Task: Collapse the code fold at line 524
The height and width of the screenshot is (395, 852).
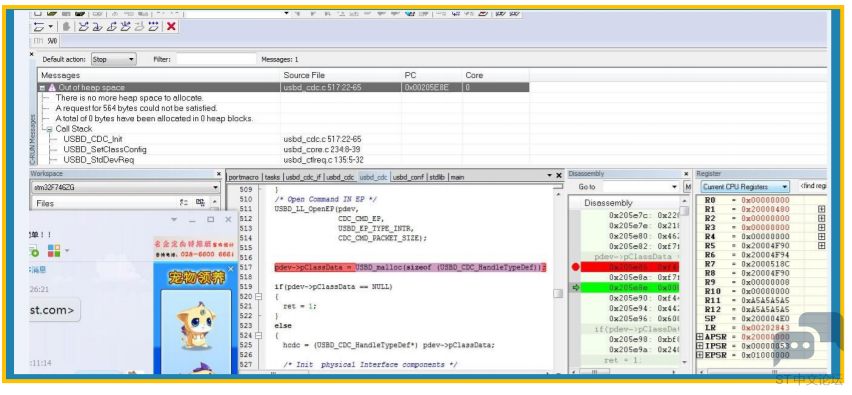Action: 258,335
